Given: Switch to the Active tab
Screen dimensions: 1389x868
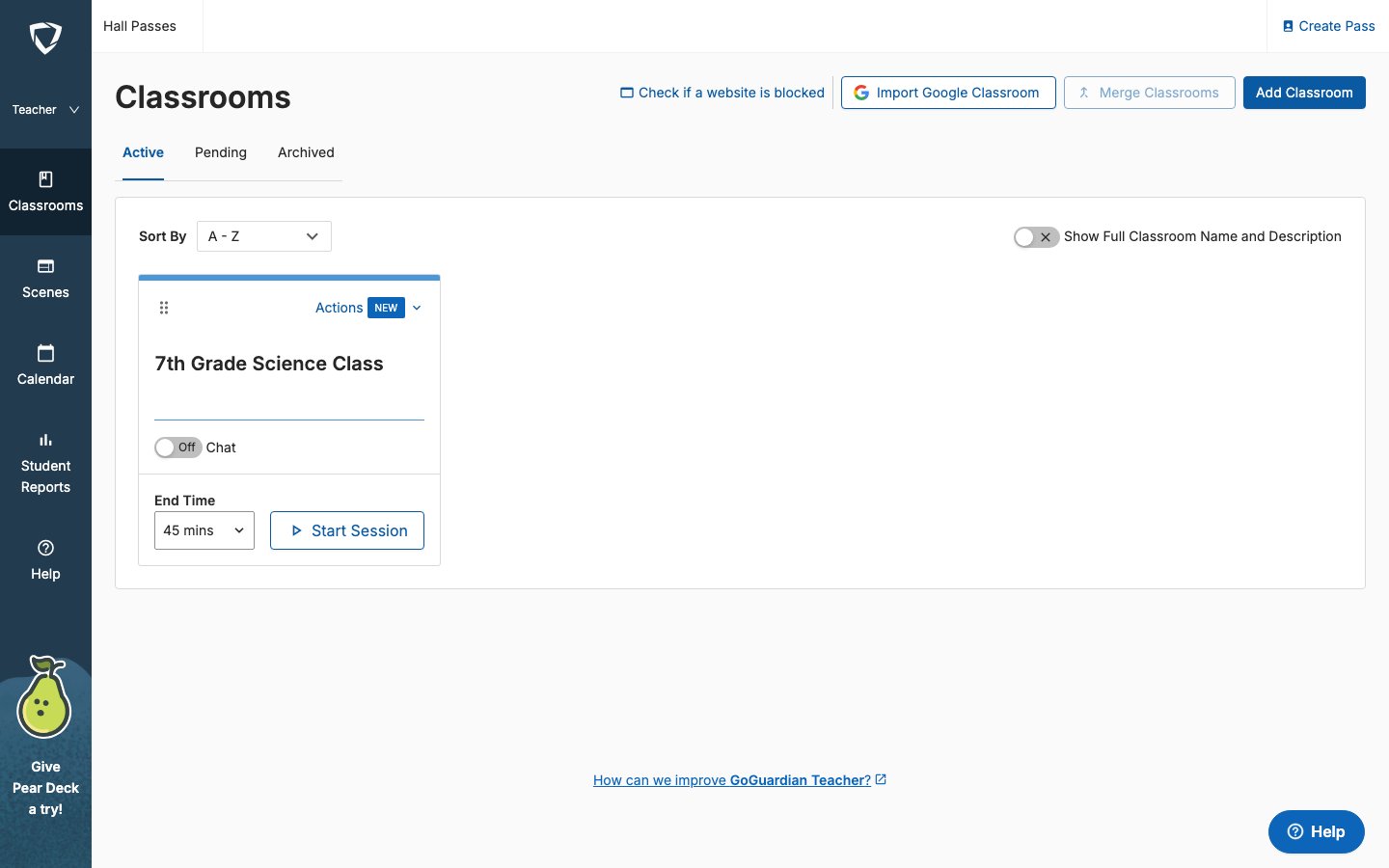Looking at the screenshot, I should 143,152.
